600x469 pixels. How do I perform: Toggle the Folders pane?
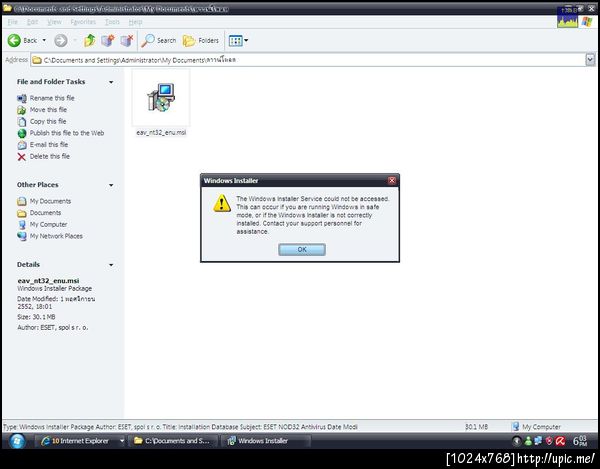201,40
